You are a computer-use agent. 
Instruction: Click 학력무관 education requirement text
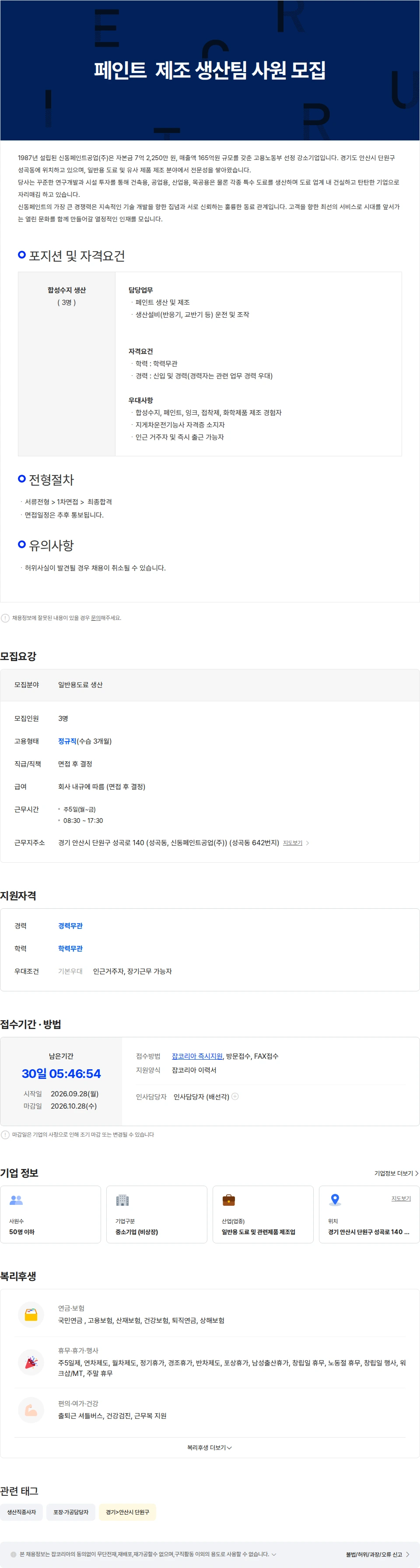tap(70, 948)
